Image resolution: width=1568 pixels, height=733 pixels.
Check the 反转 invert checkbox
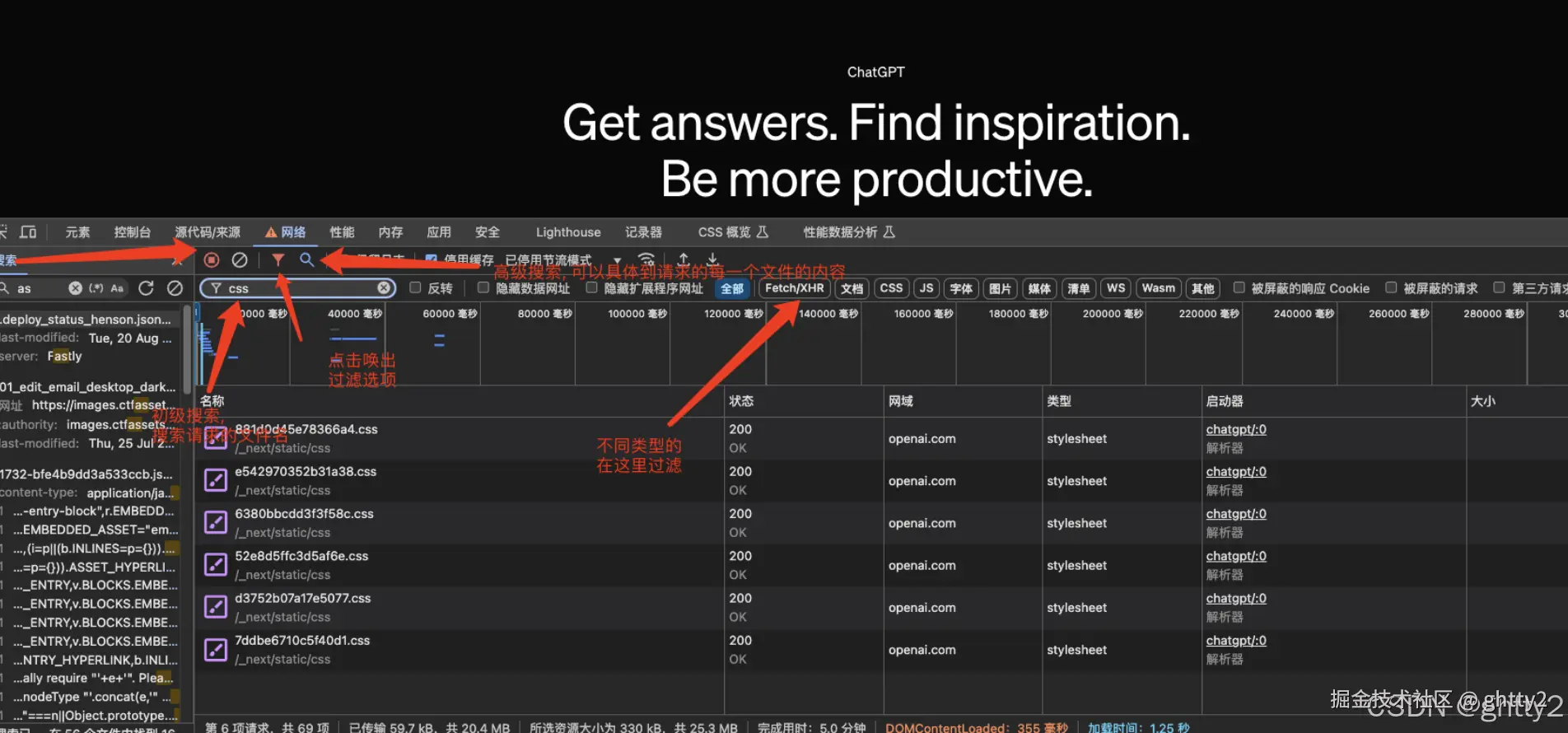(x=415, y=287)
